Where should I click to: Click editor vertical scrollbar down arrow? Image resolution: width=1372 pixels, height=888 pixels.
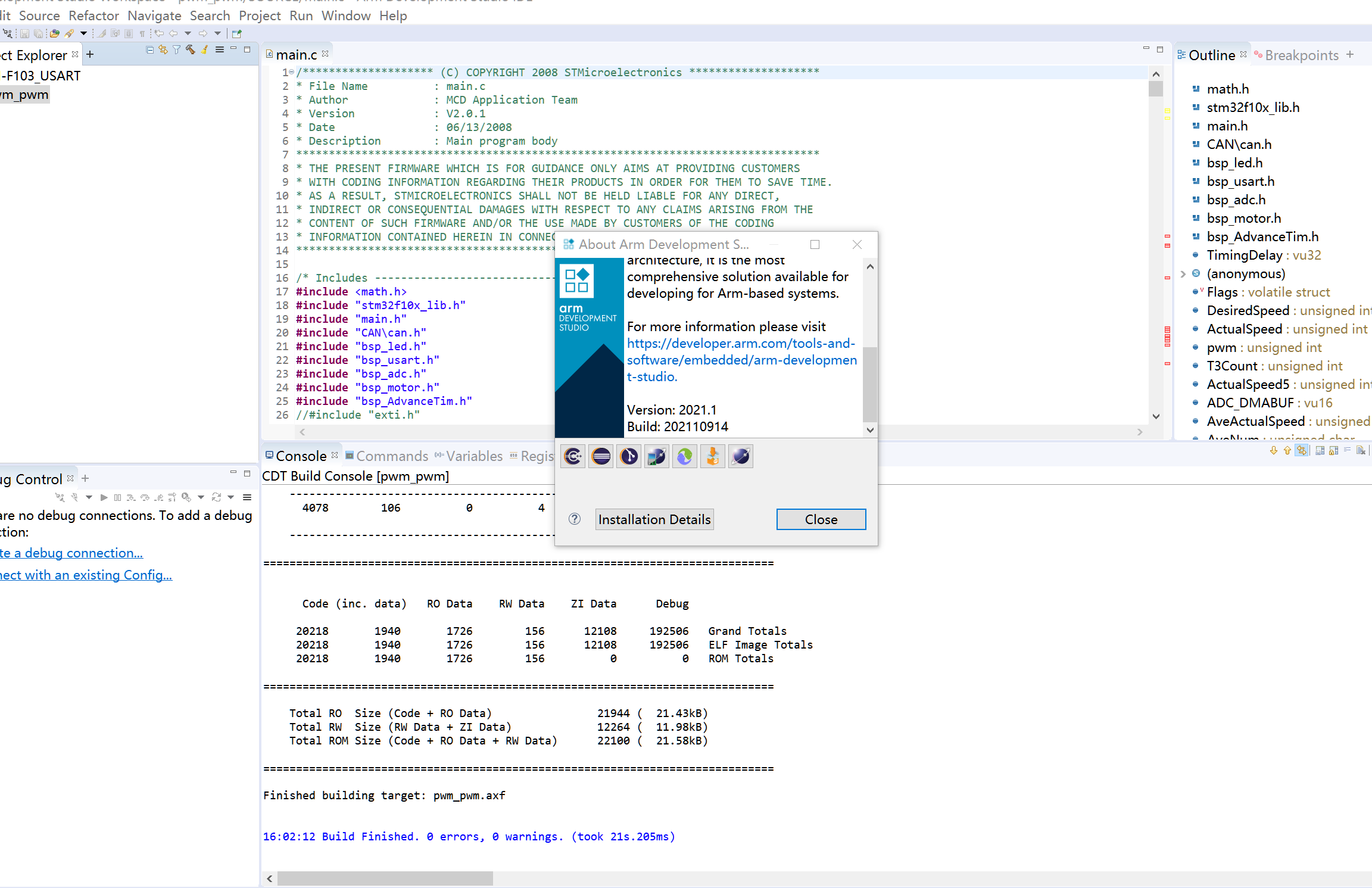point(1156,416)
